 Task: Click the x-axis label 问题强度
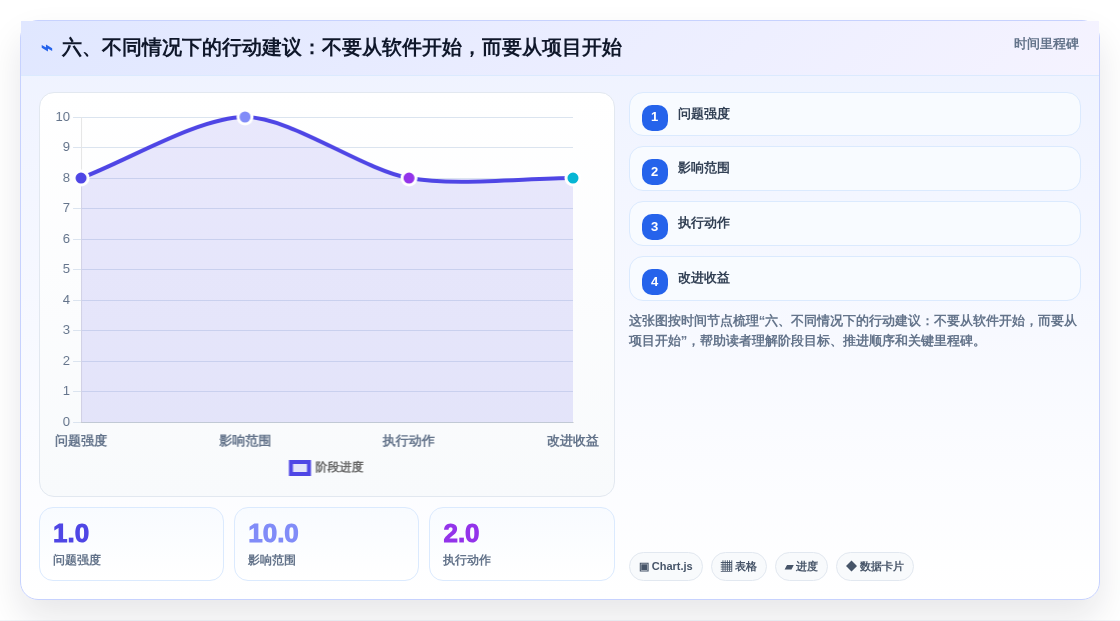[81, 441]
